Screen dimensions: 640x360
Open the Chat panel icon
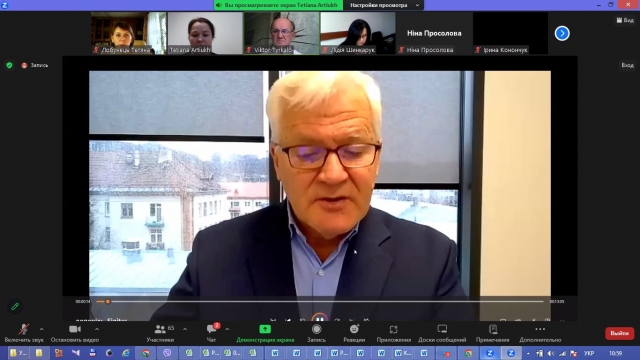pos(211,329)
